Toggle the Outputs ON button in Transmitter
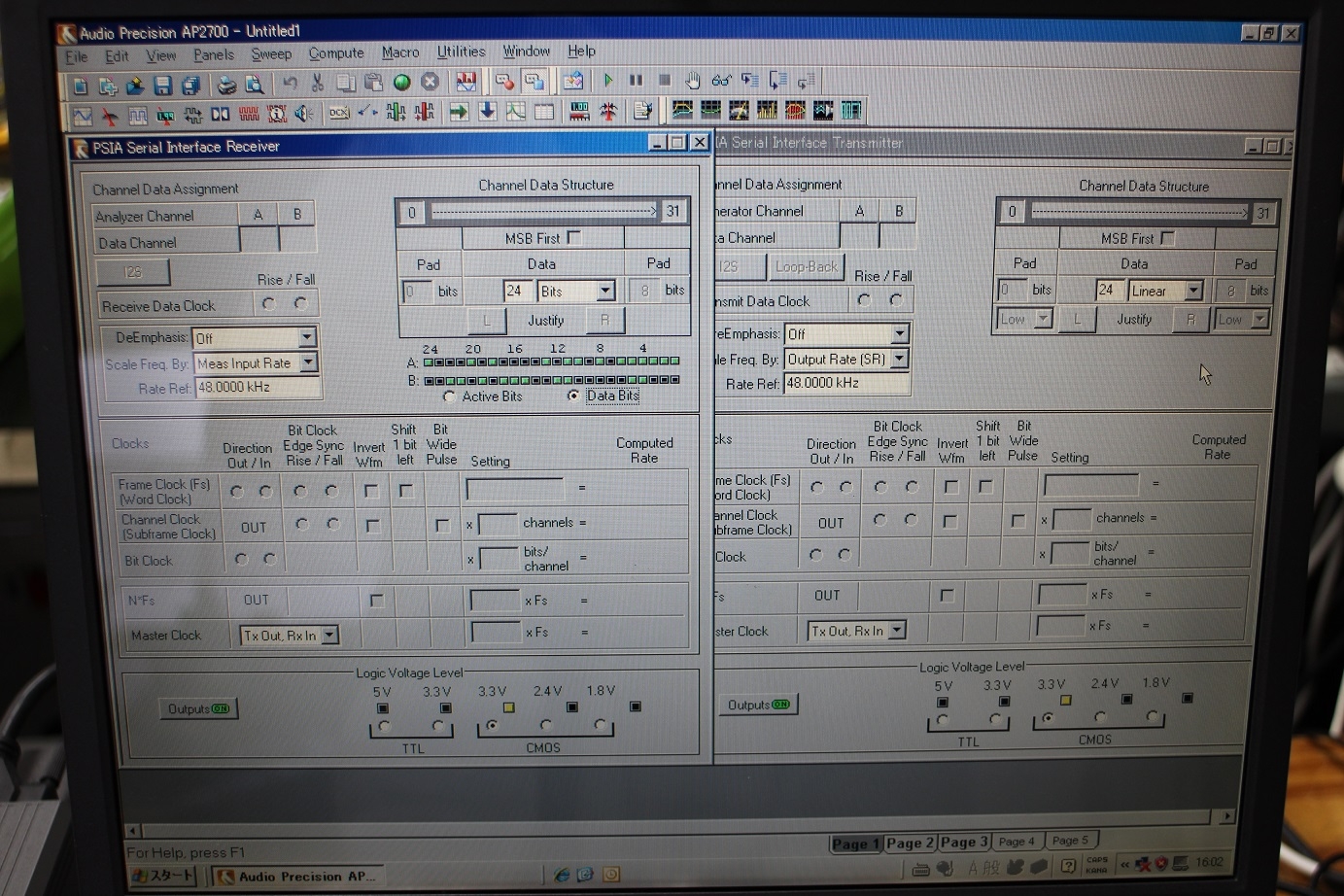 pos(759,705)
